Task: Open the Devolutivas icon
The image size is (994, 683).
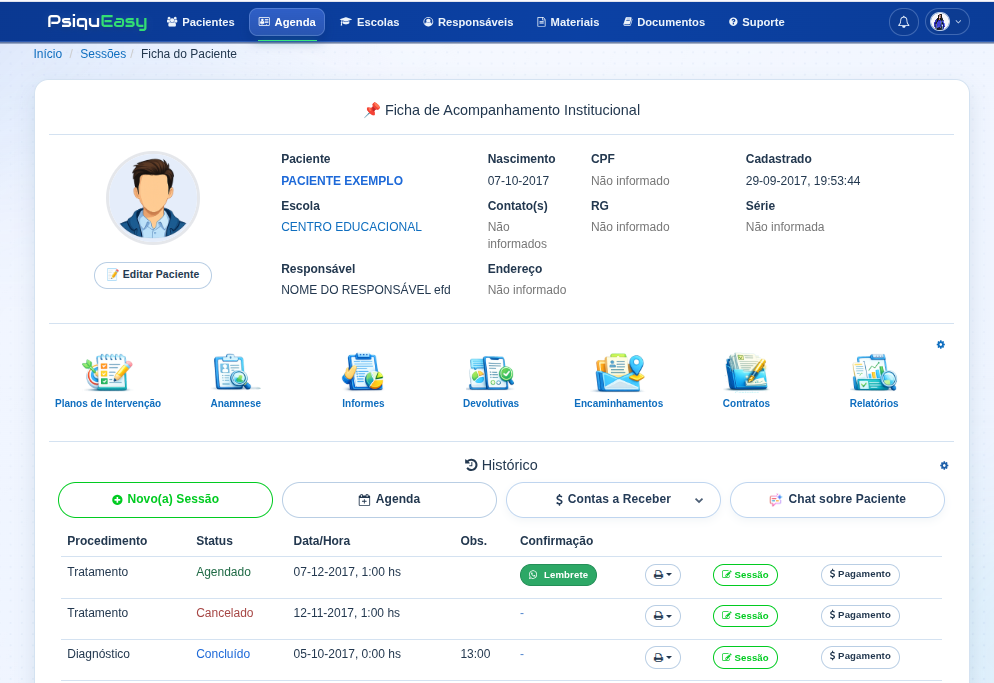Action: coord(491,372)
